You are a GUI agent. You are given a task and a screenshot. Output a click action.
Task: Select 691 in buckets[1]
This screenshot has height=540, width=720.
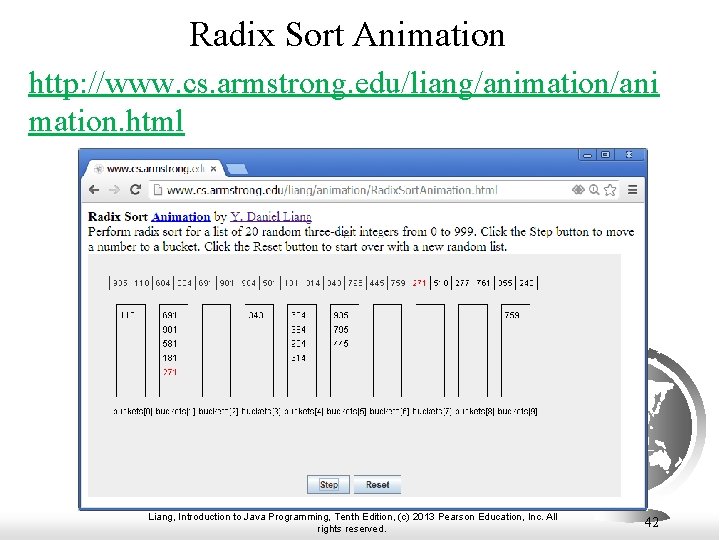169,315
